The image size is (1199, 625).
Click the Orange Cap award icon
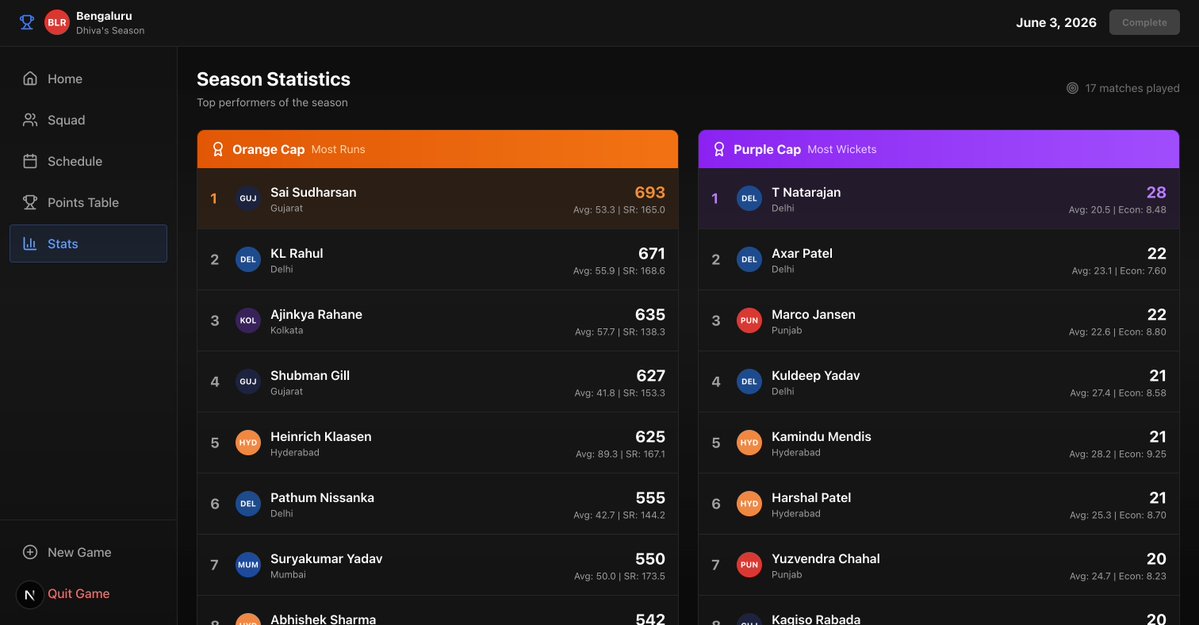click(x=218, y=149)
